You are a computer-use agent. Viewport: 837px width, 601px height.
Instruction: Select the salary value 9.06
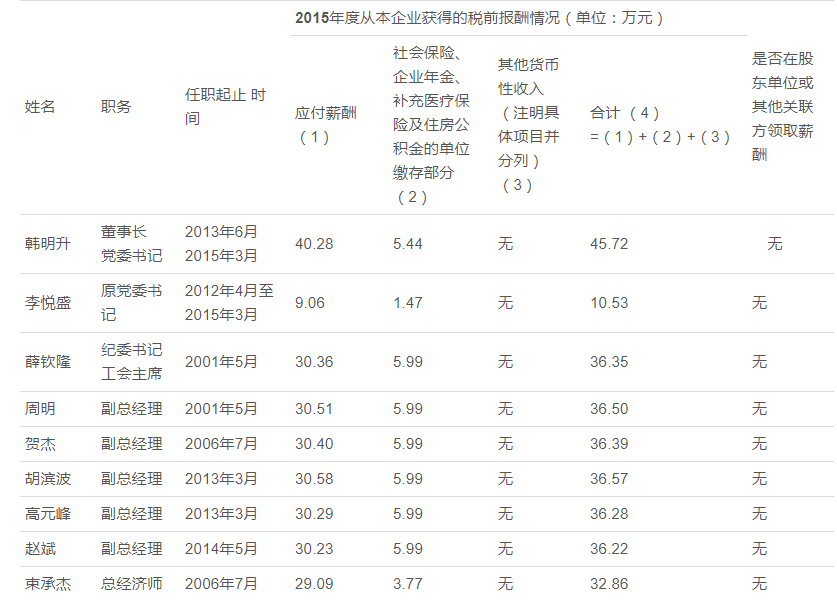[x=310, y=303]
